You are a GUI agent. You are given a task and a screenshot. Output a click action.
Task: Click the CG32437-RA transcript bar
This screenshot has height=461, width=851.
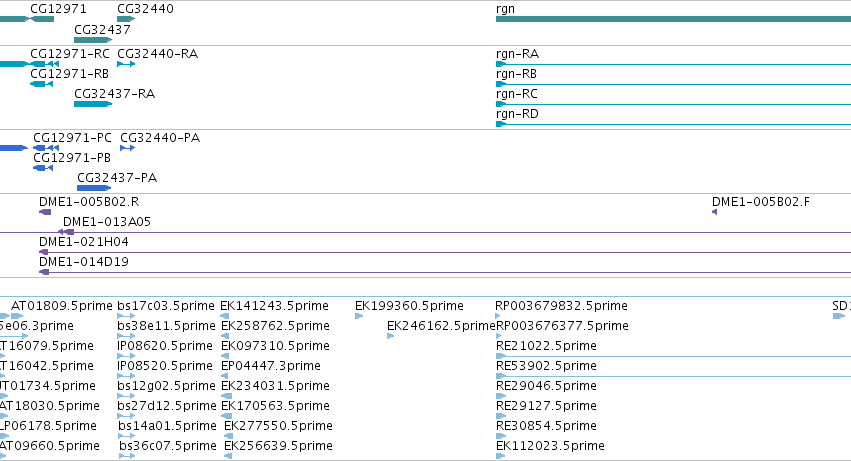click(x=93, y=104)
